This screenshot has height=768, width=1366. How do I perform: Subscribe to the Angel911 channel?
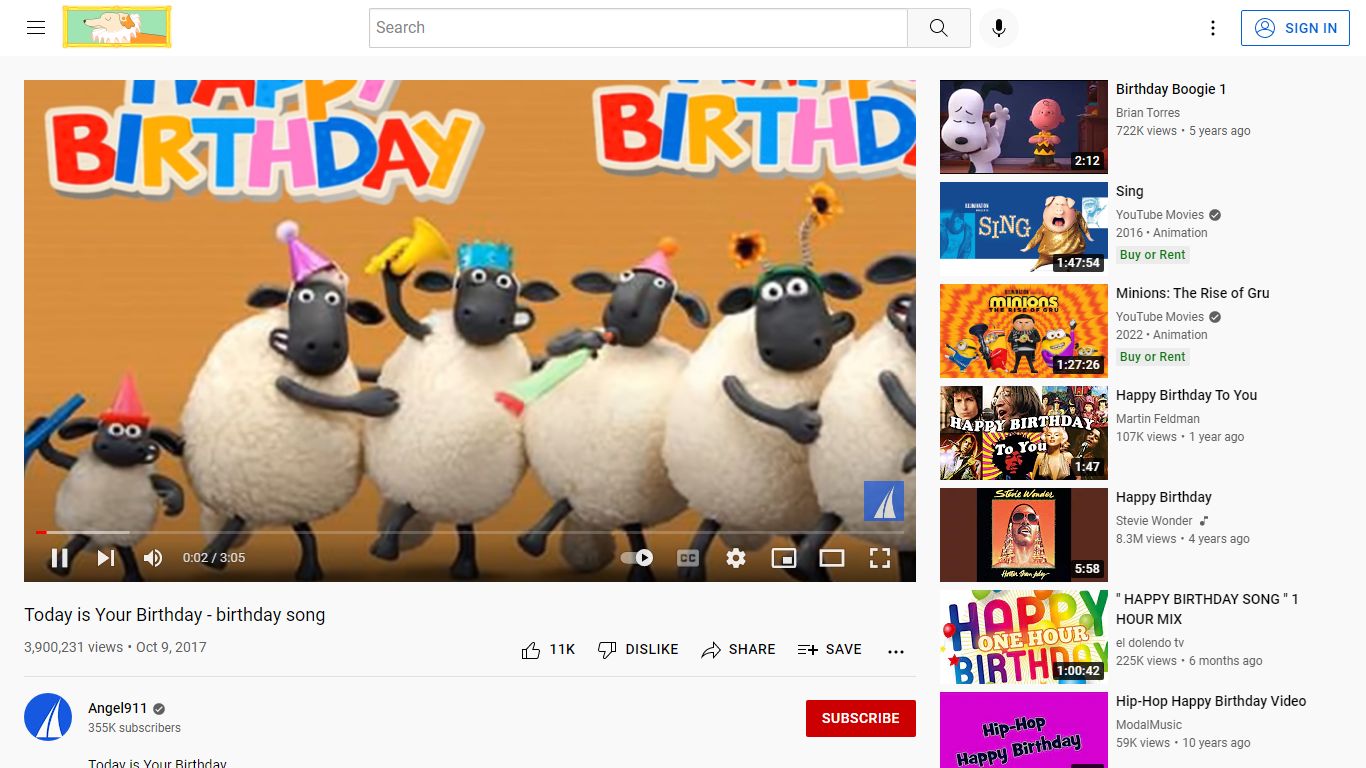tap(861, 718)
